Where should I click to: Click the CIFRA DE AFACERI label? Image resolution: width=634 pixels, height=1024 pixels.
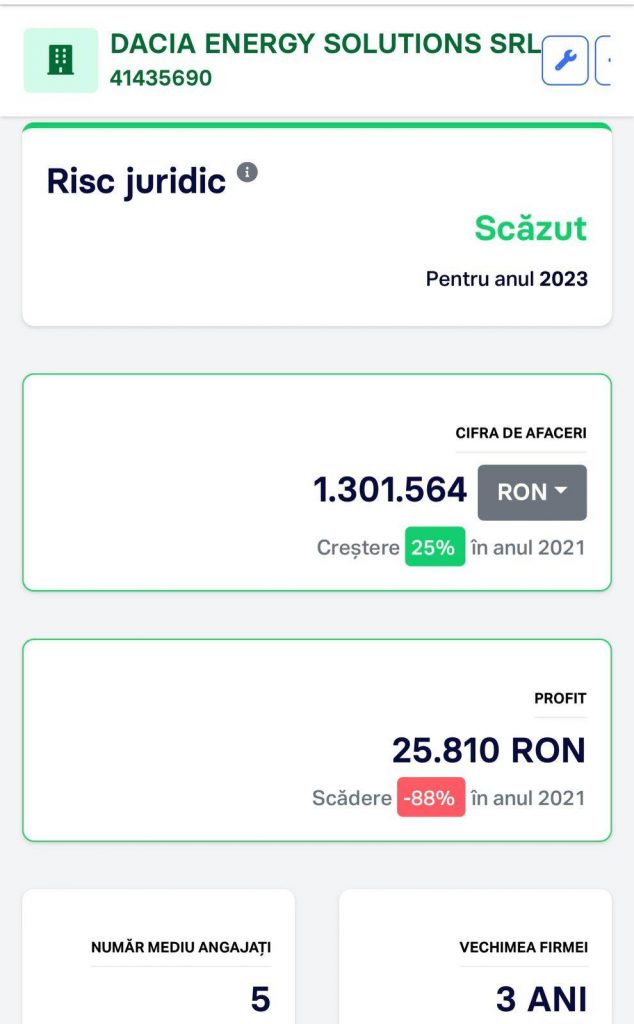(521, 433)
